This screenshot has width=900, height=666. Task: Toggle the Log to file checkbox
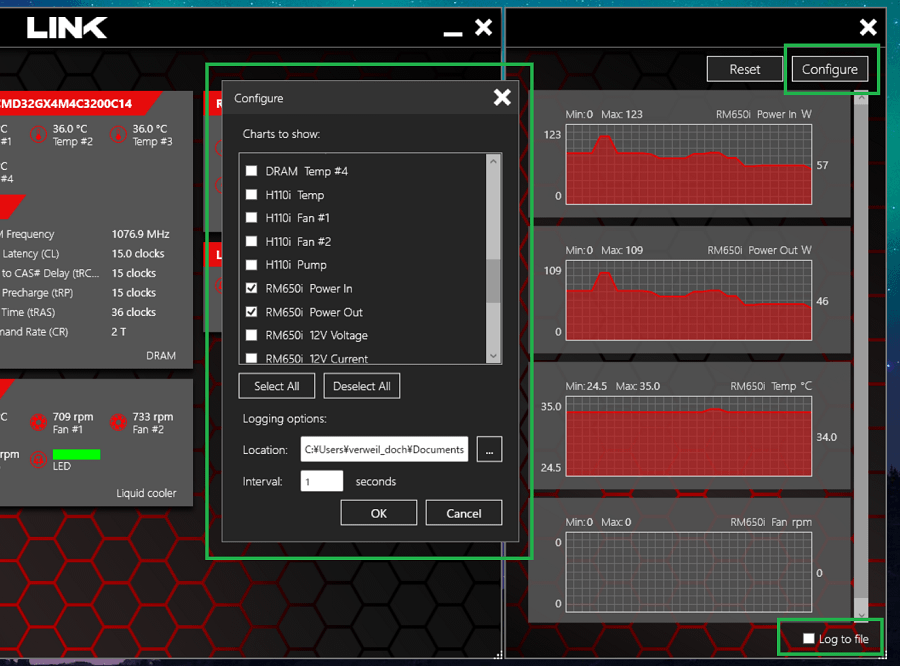[809, 639]
